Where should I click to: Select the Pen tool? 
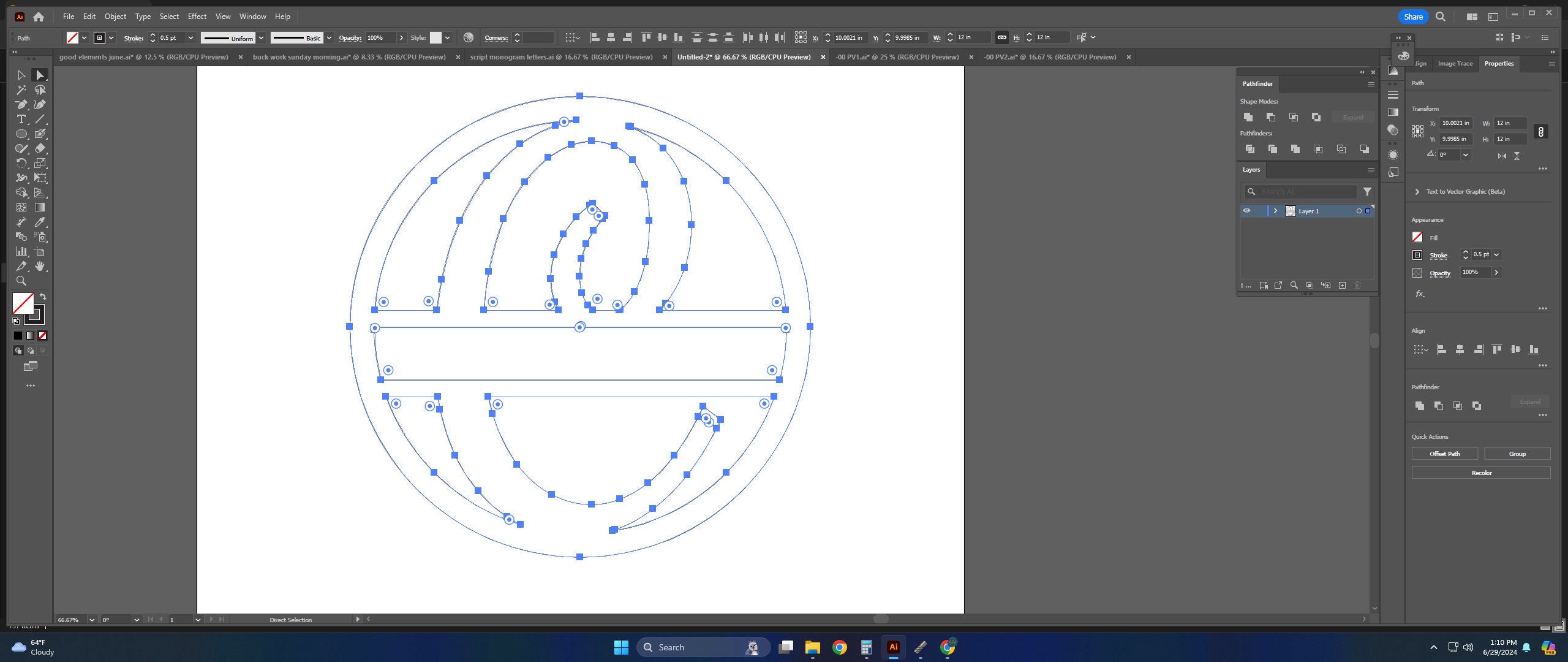[x=20, y=104]
